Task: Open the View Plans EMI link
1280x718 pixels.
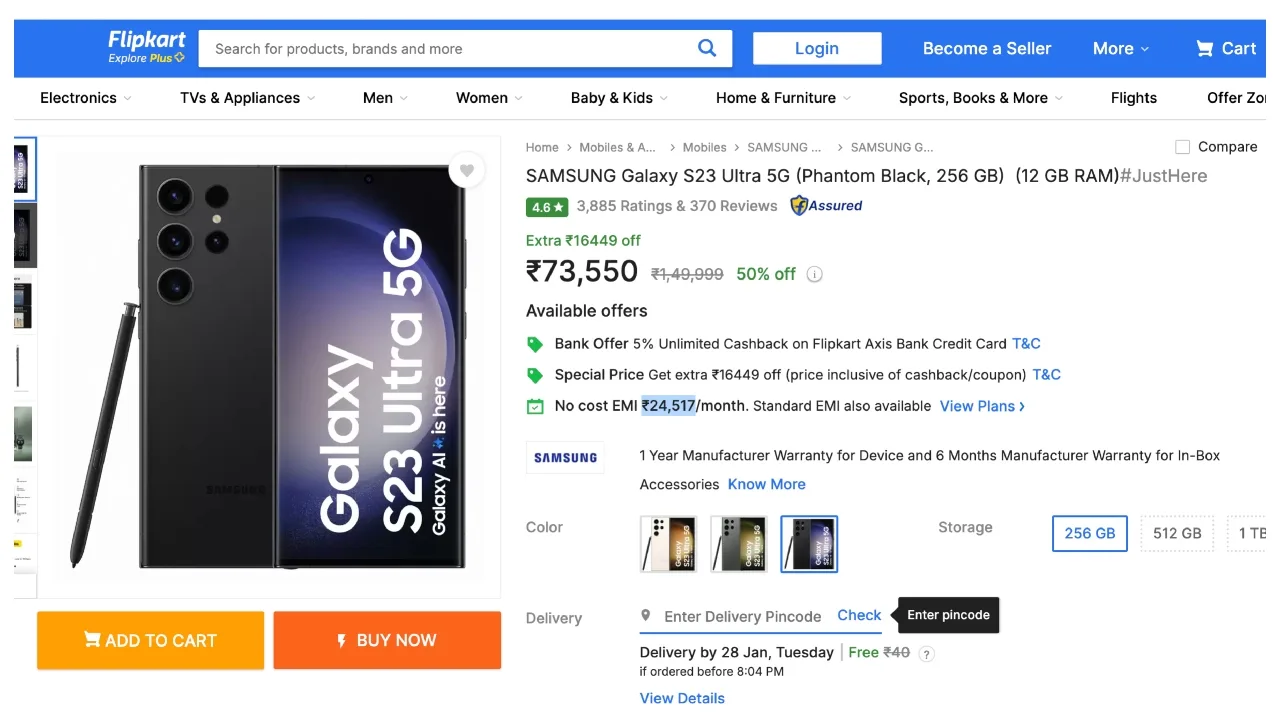Action: 982,406
